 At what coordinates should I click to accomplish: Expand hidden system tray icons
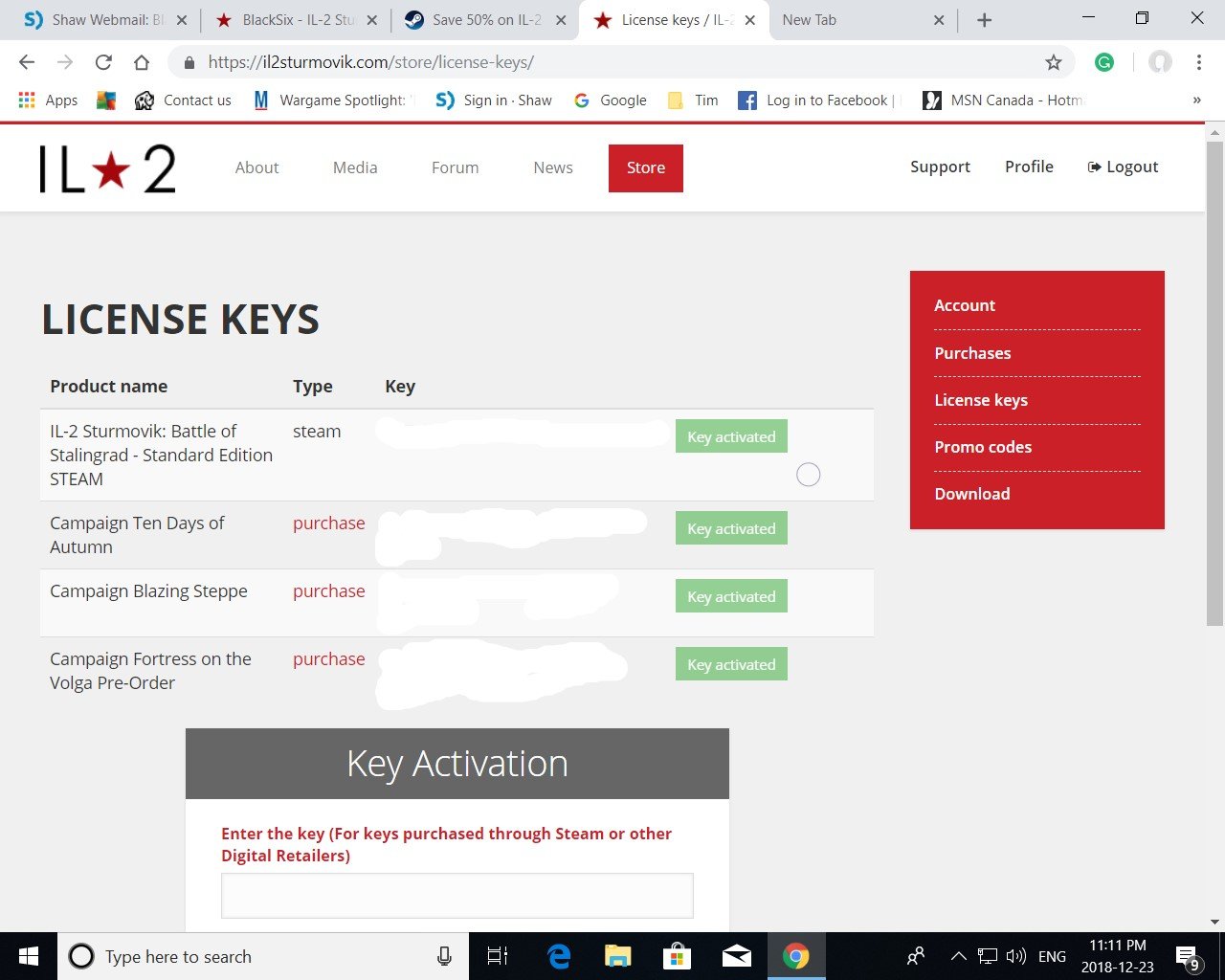(958, 956)
